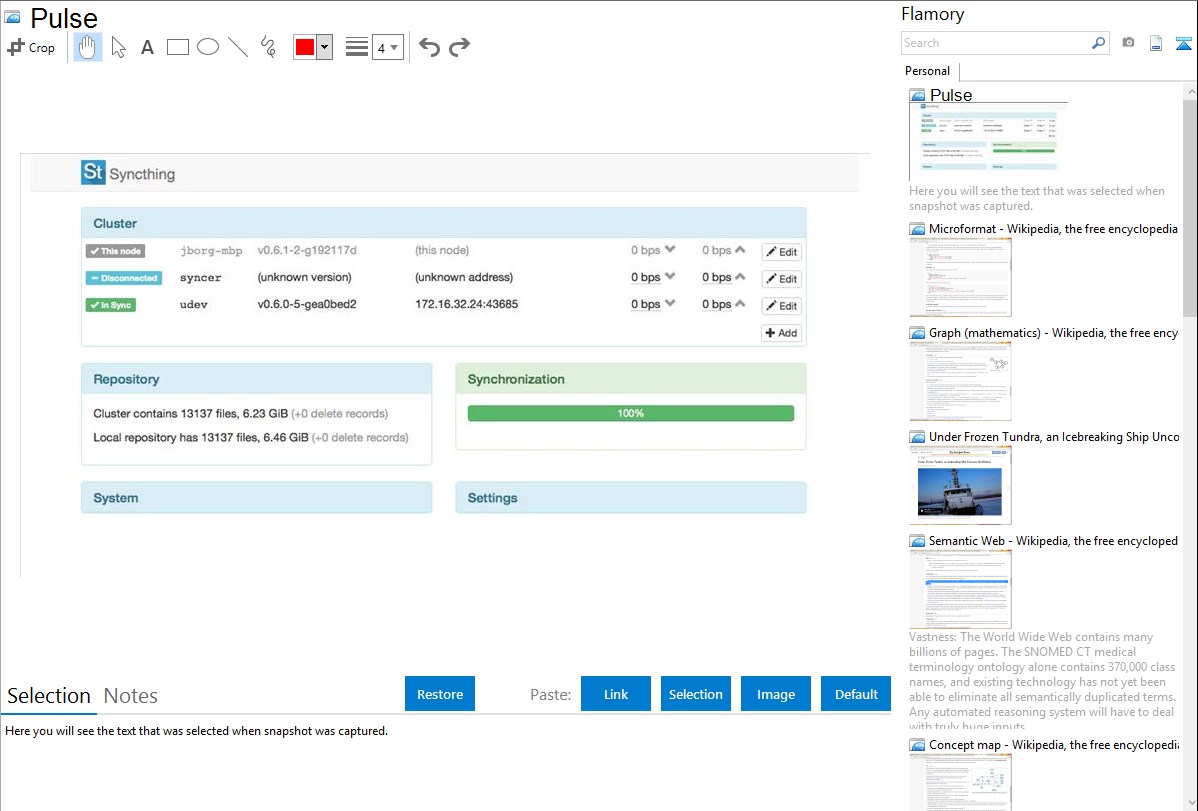Click the v0.6.0-5-gea0bed2 version text
The height and width of the screenshot is (811, 1198).
(307, 303)
